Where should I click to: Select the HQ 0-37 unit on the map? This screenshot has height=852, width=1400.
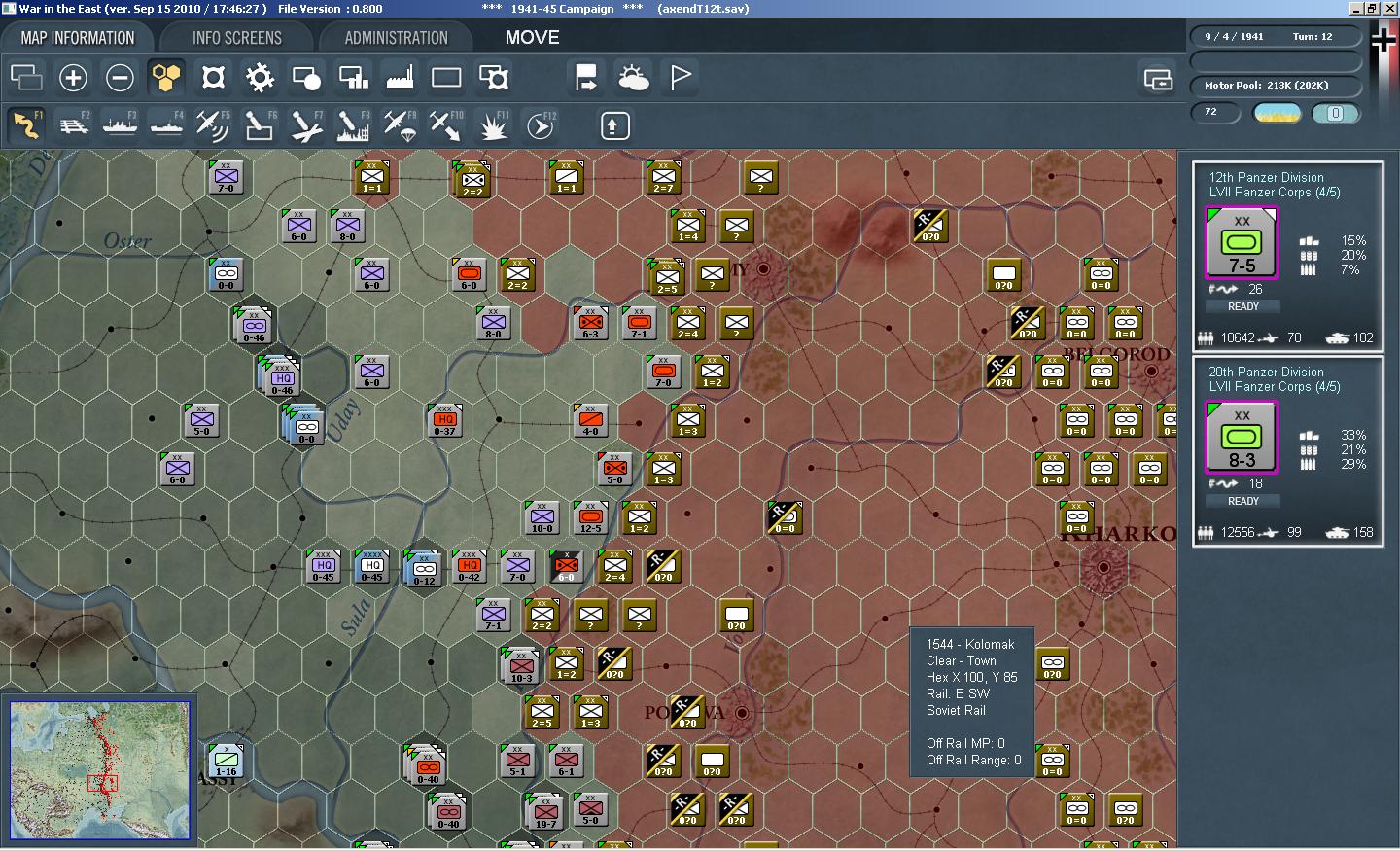pos(444,420)
